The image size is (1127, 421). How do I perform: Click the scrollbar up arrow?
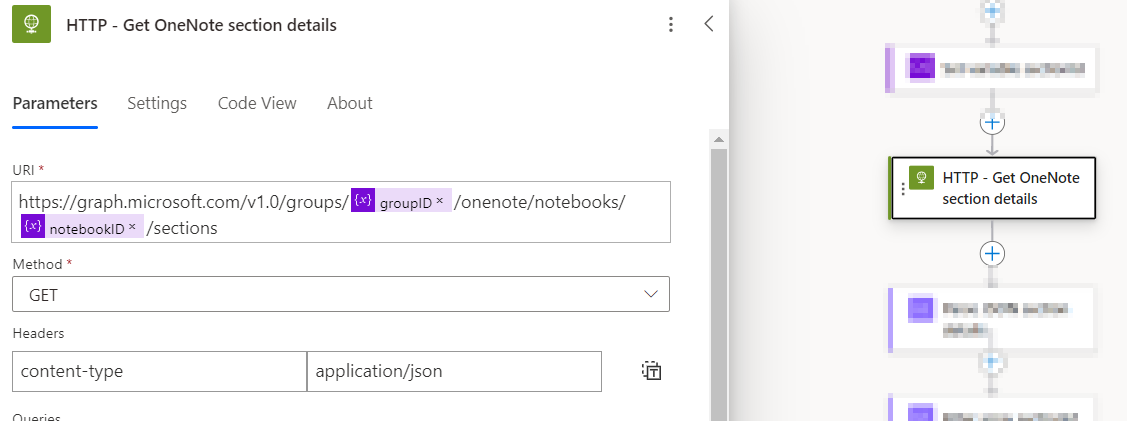click(x=719, y=139)
